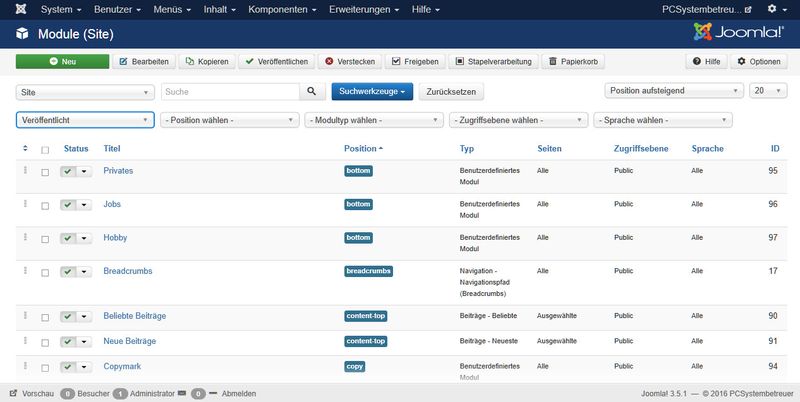Image resolution: width=800 pixels, height=402 pixels.
Task: Open the PCSystembetreu... site link
Action: [x=707, y=9]
